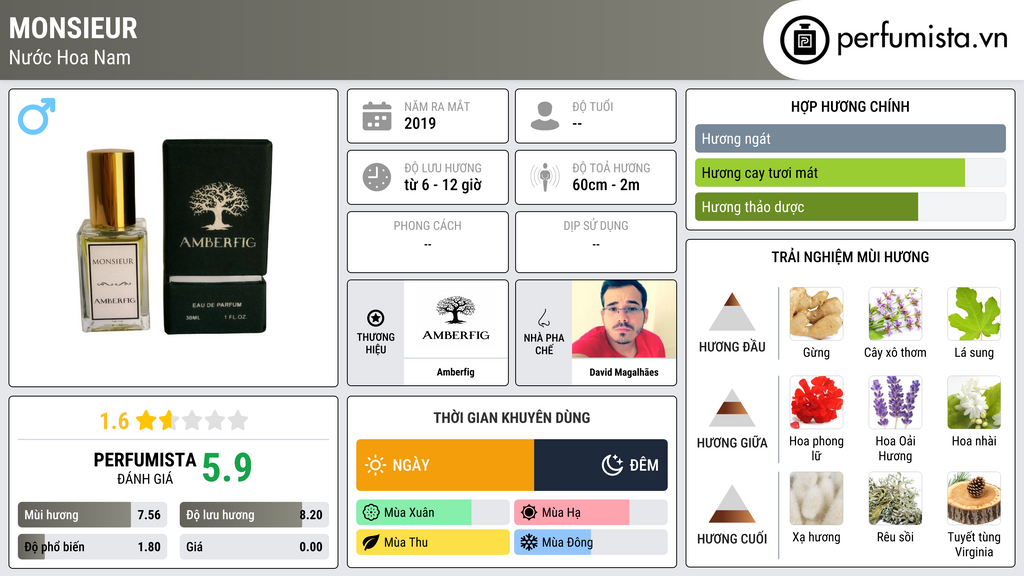Click the sillage icon beside Độ Toả Hương

[x=545, y=177]
